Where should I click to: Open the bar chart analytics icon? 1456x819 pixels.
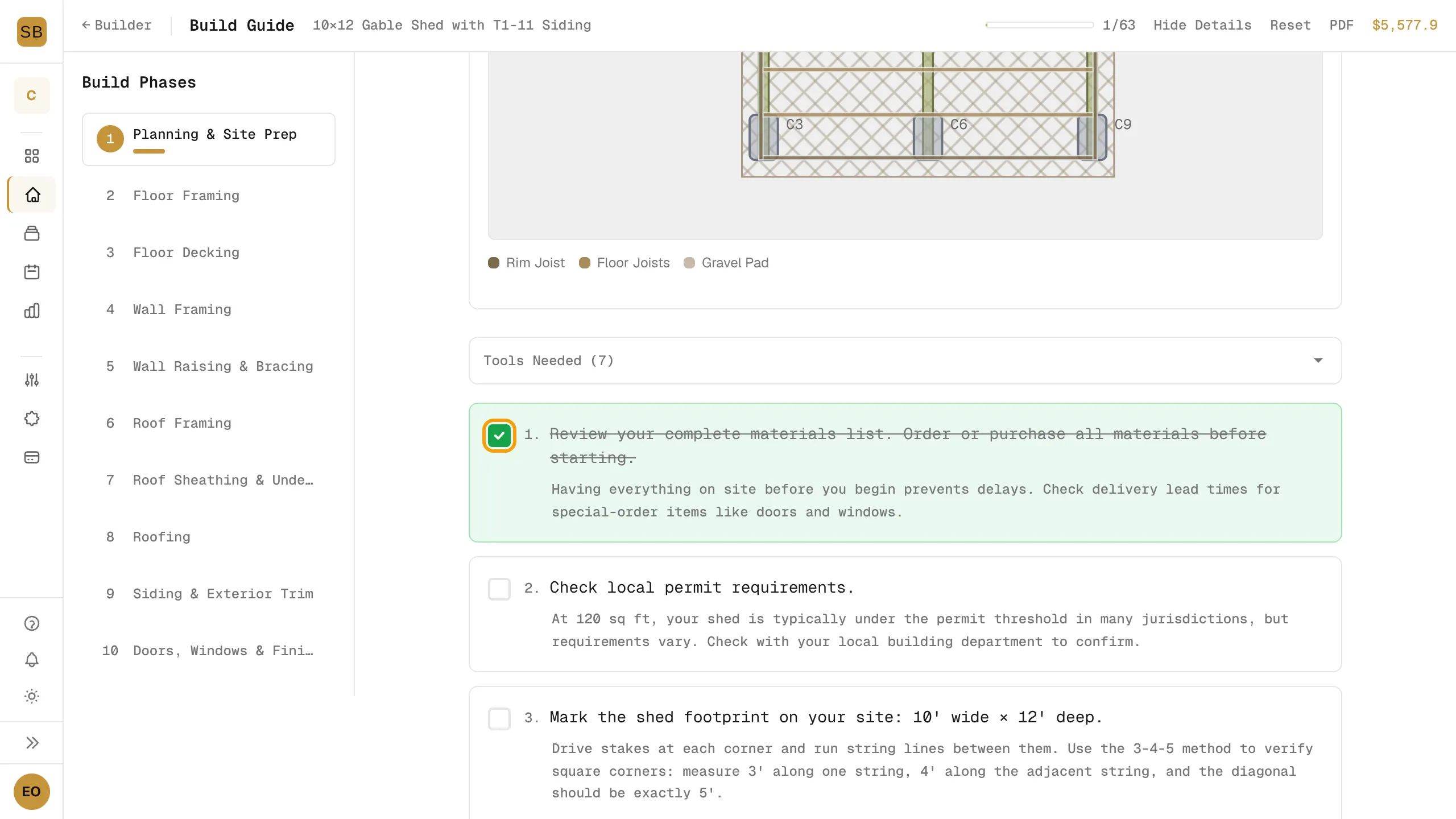[32, 311]
